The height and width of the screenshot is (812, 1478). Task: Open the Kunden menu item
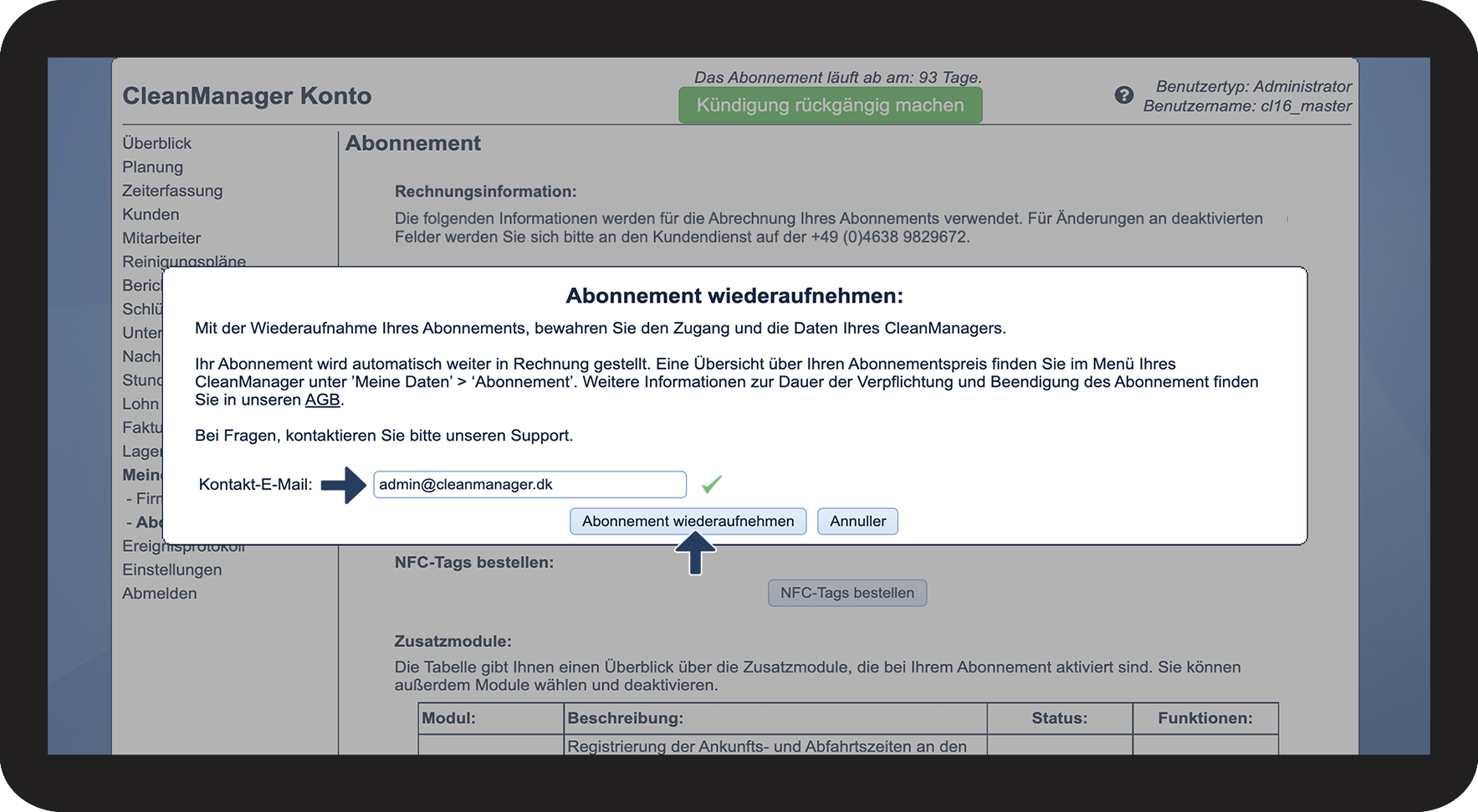(x=151, y=214)
